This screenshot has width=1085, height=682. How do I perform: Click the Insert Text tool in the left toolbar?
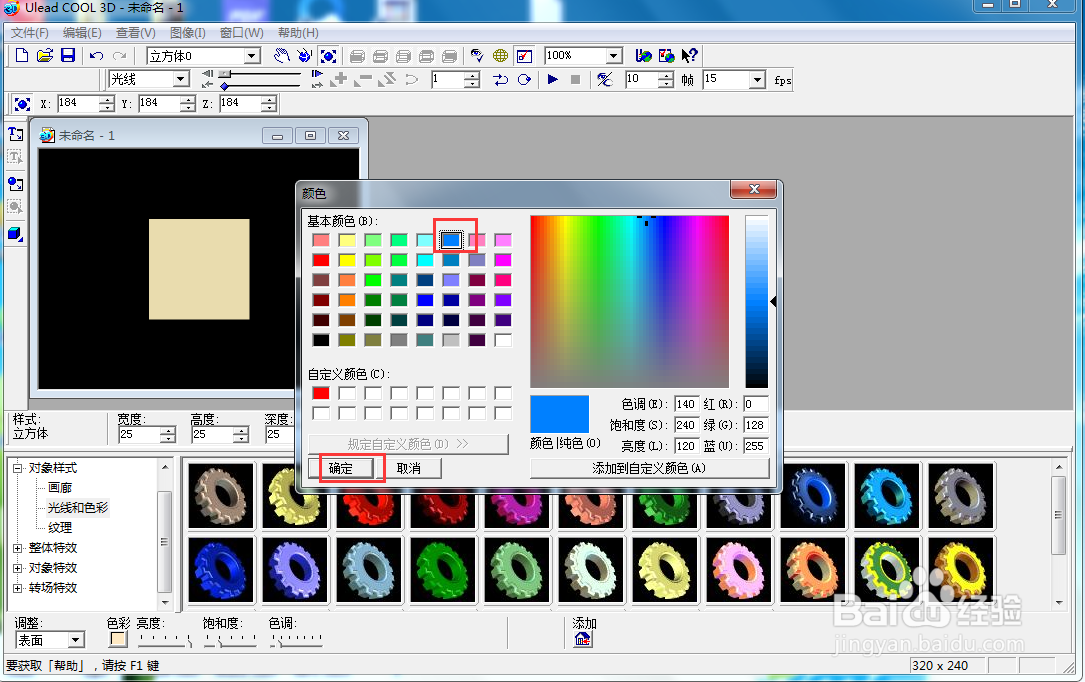(15, 133)
